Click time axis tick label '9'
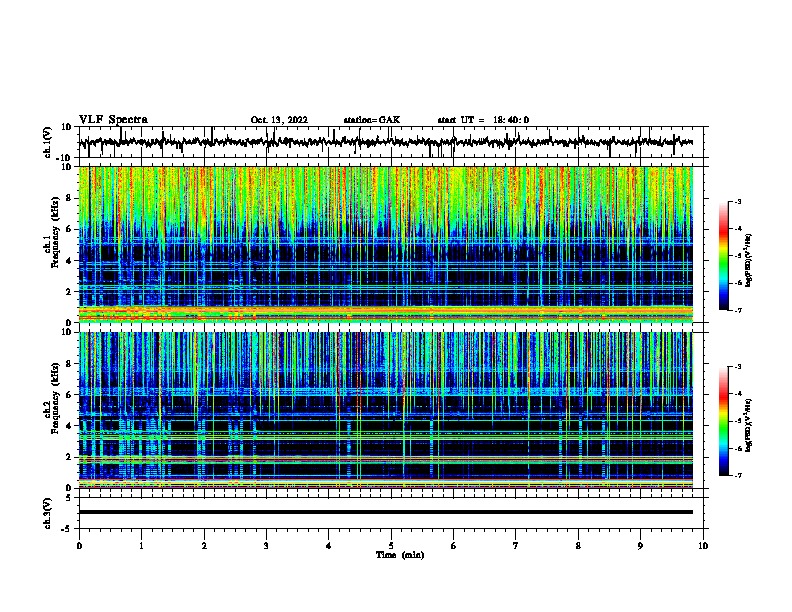Image resolution: width=792 pixels, height=612 pixels. point(640,545)
